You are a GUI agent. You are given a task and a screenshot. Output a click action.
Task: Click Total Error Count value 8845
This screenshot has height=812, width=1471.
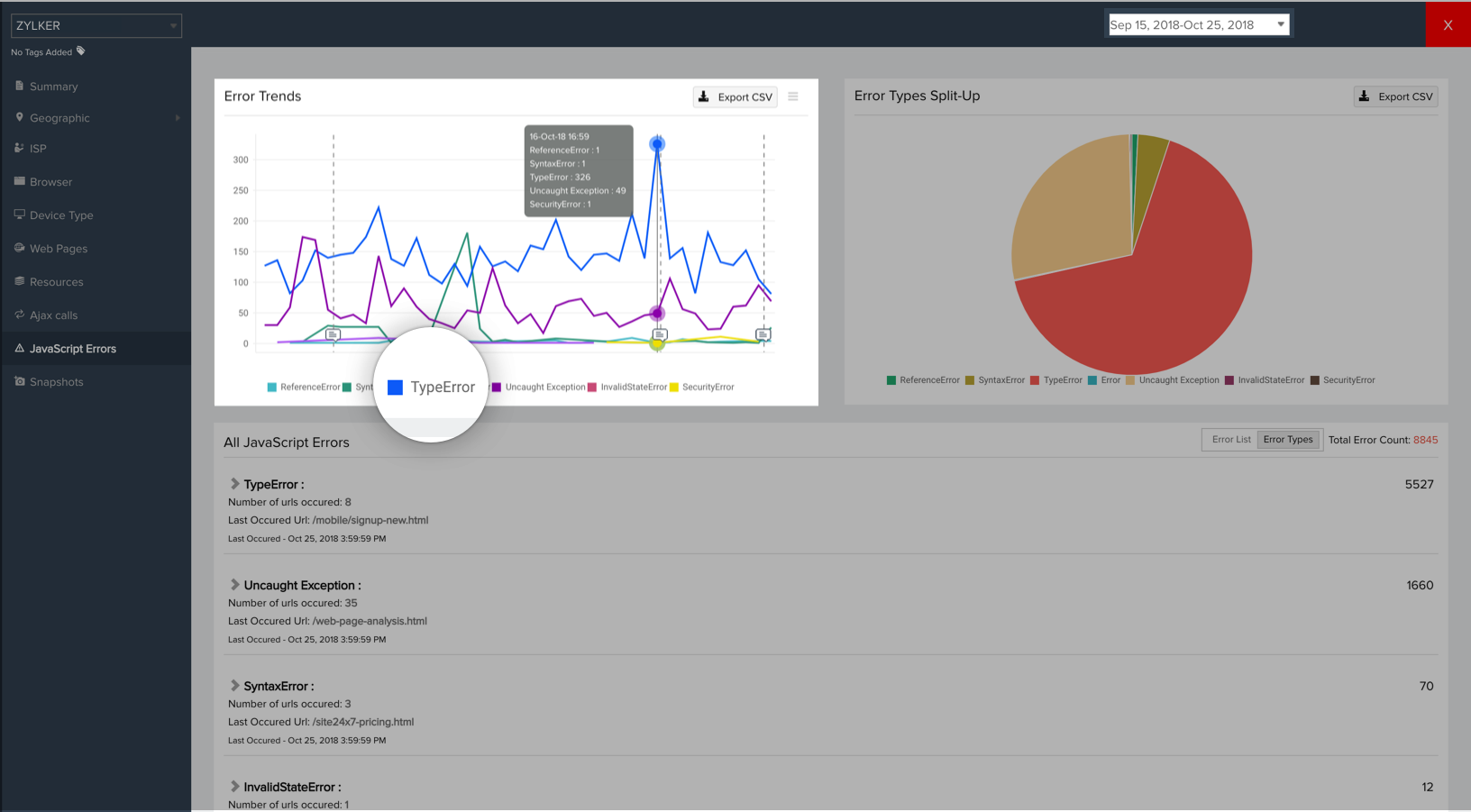[x=1426, y=440]
